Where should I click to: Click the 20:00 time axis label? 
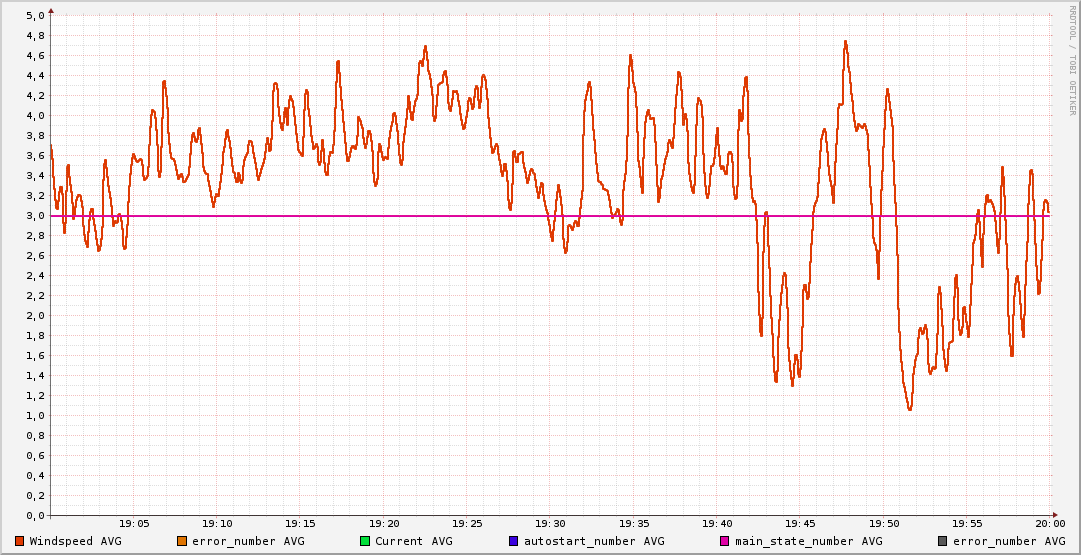point(1049,523)
